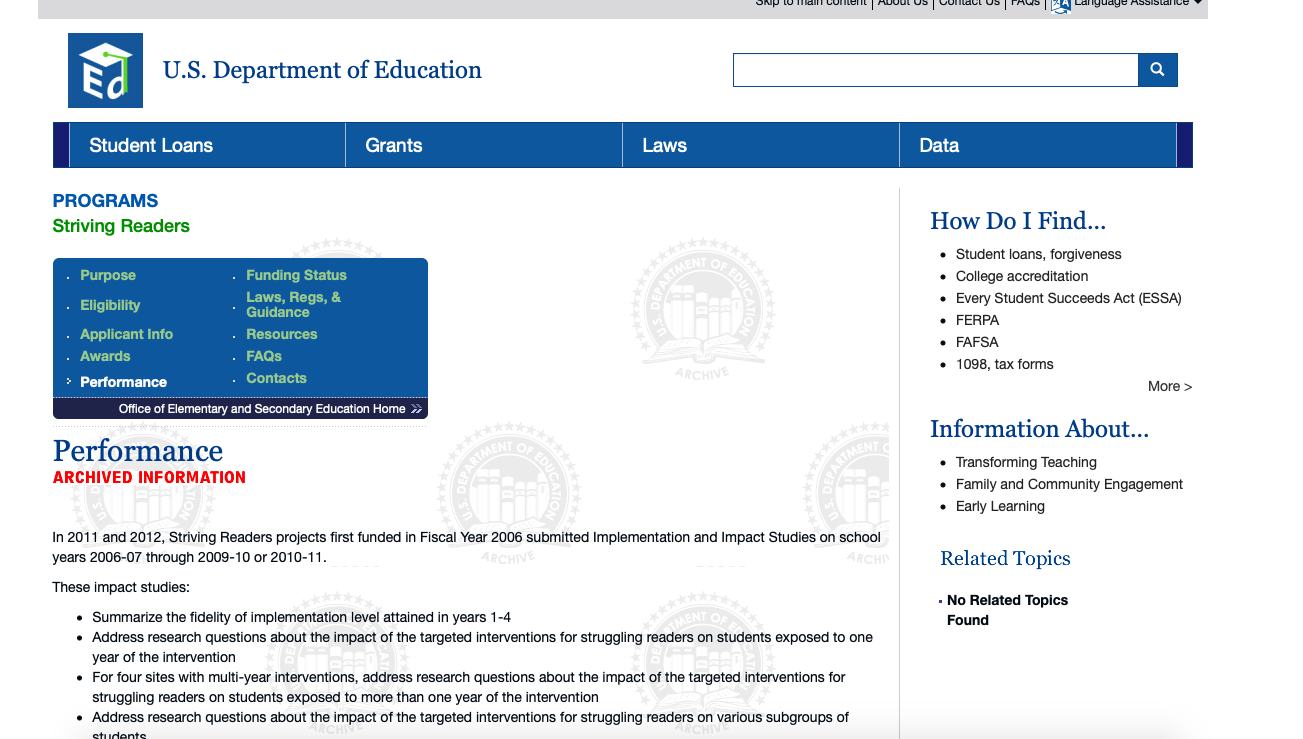Image resolution: width=1303 pixels, height=739 pixels.
Task: Go to the Eligibility section
Action: [x=110, y=305]
